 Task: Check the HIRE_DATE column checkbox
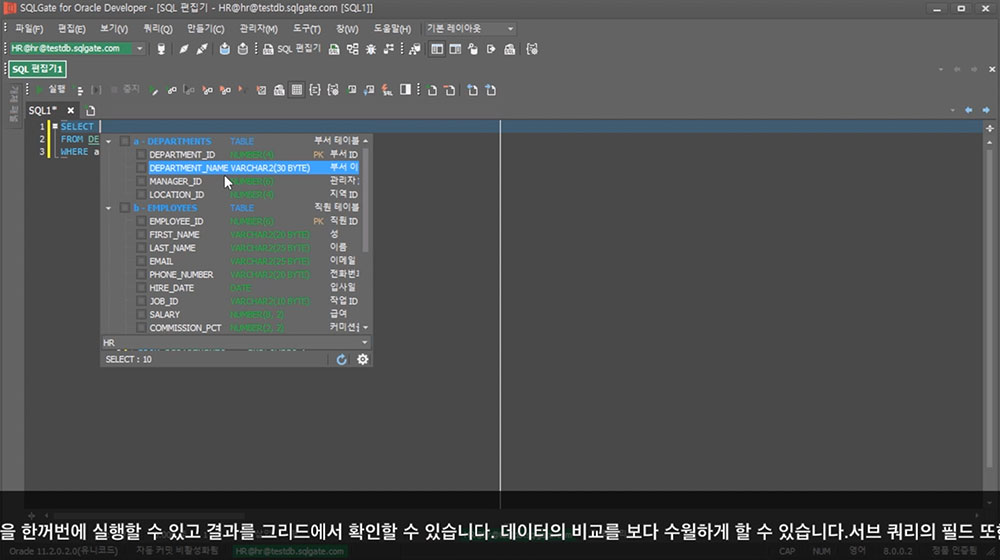click(141, 288)
